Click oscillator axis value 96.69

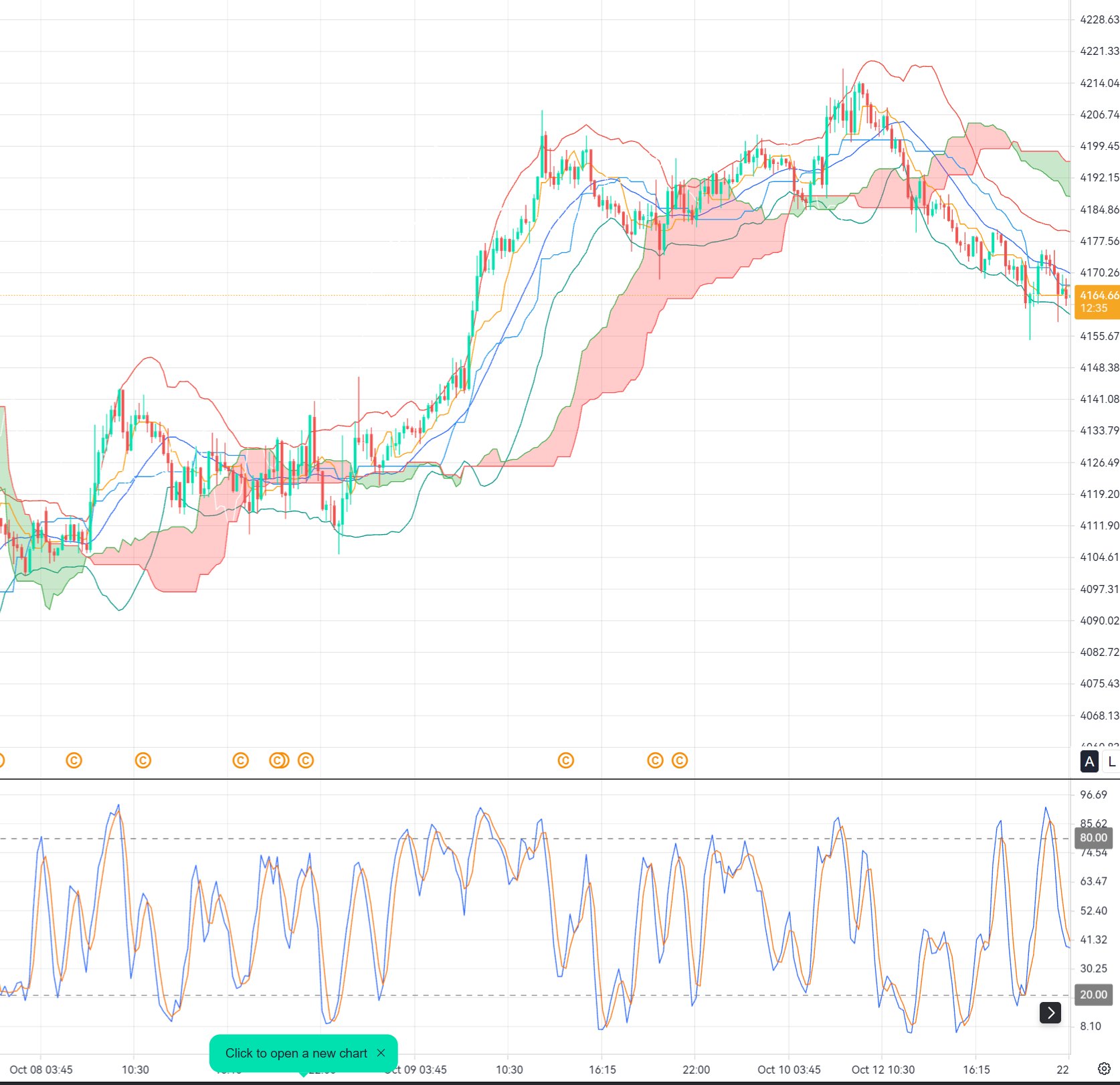click(1093, 795)
